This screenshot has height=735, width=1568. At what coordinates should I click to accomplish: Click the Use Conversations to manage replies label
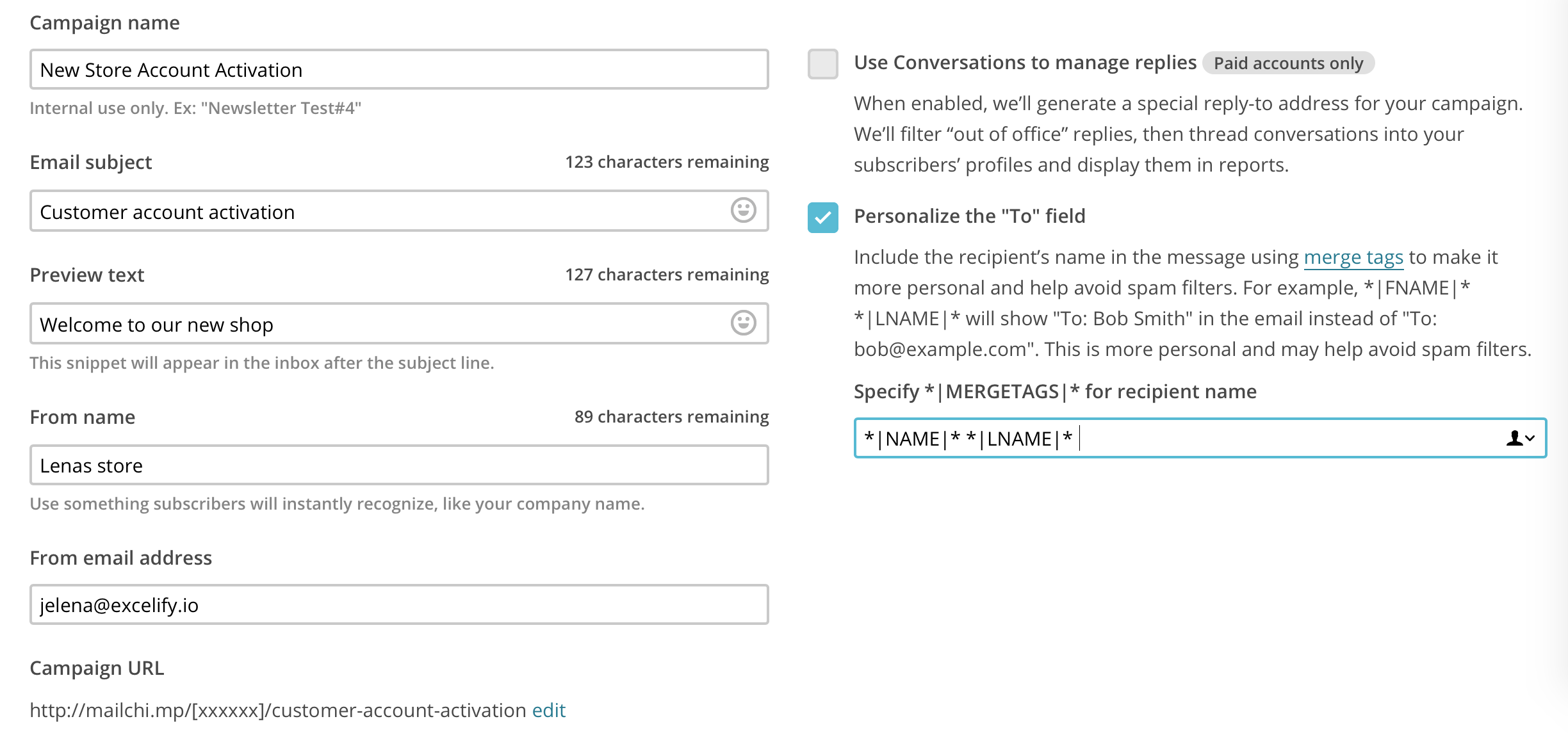(1025, 63)
